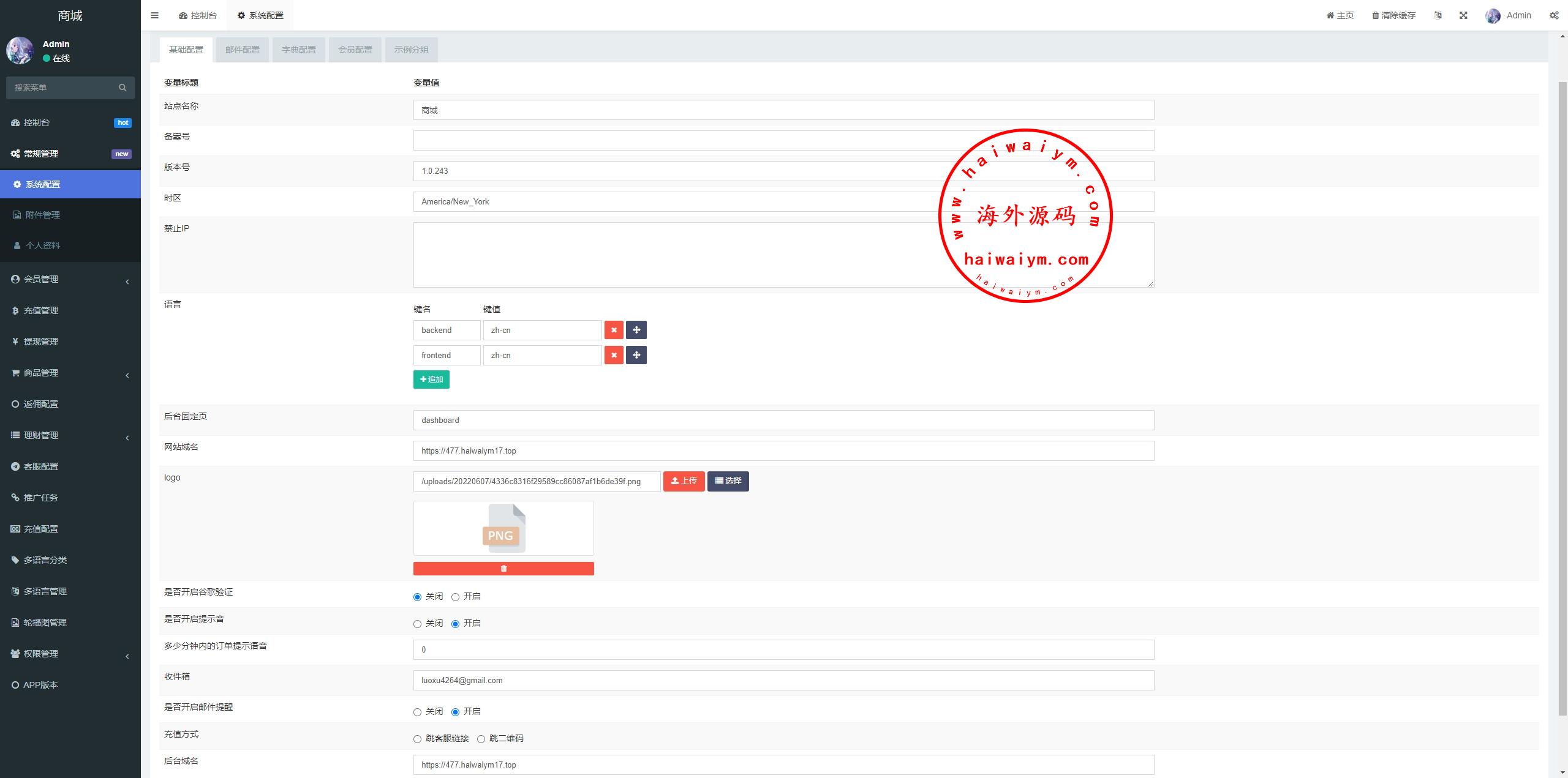This screenshot has height=778, width=1568.
Task: Switch to 示例分组 tab
Action: (x=412, y=50)
